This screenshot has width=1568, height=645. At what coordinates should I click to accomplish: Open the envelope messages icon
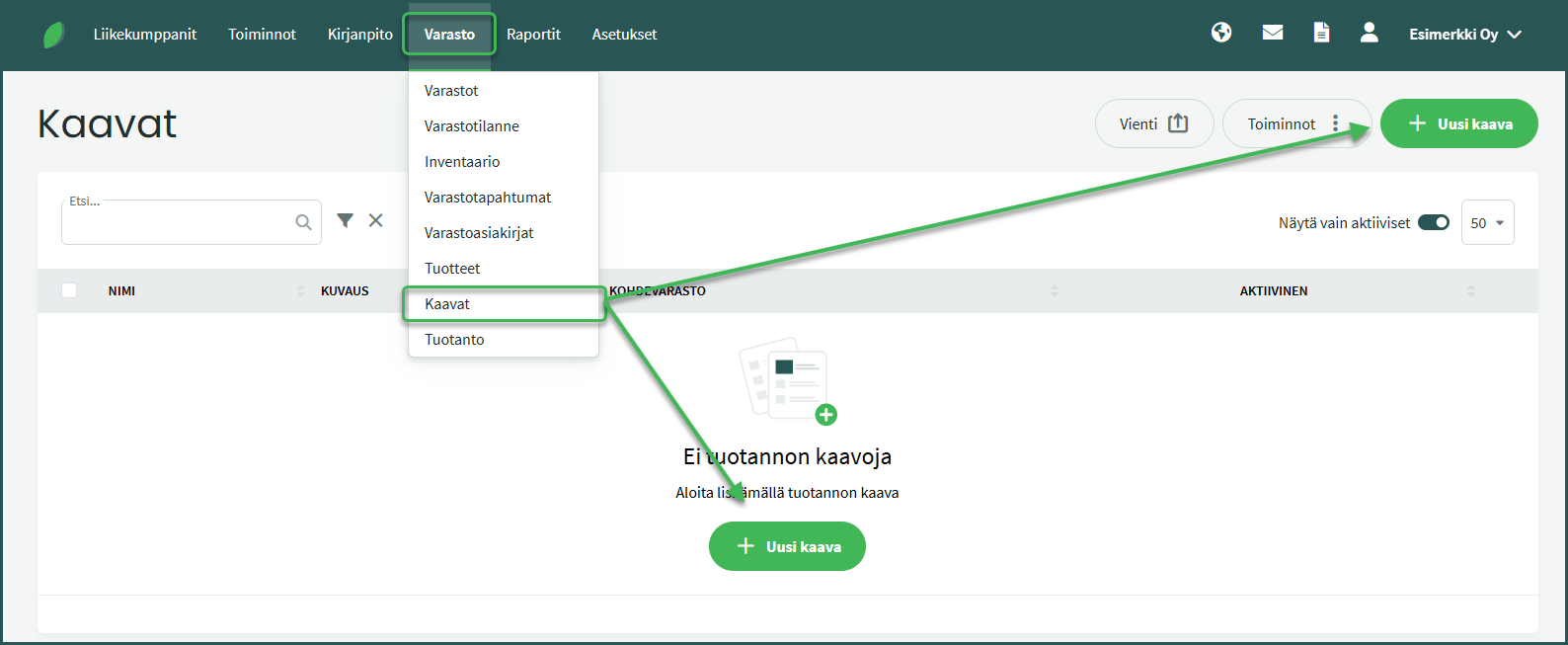[1273, 33]
